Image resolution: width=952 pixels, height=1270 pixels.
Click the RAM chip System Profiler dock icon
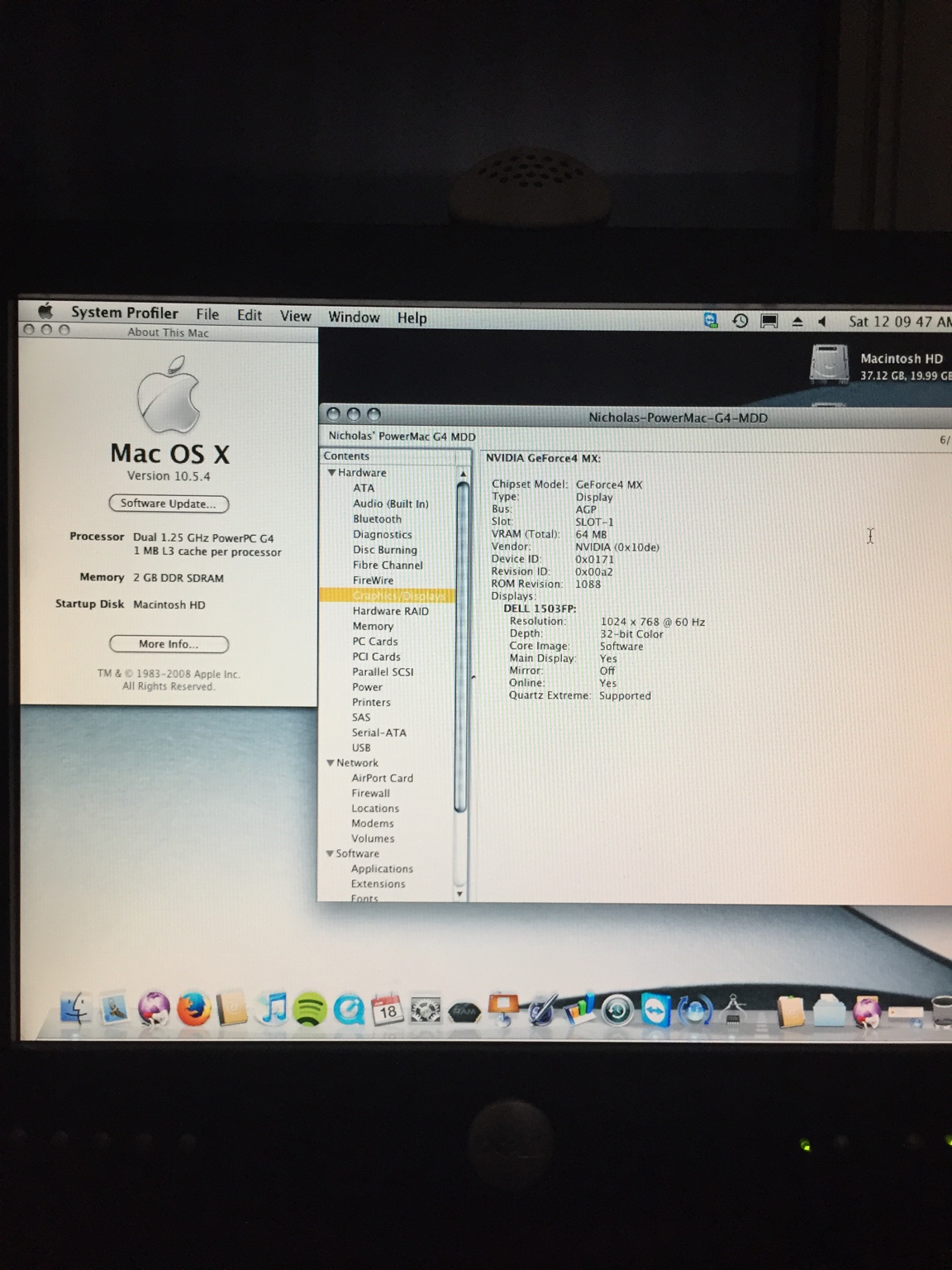click(x=464, y=1011)
